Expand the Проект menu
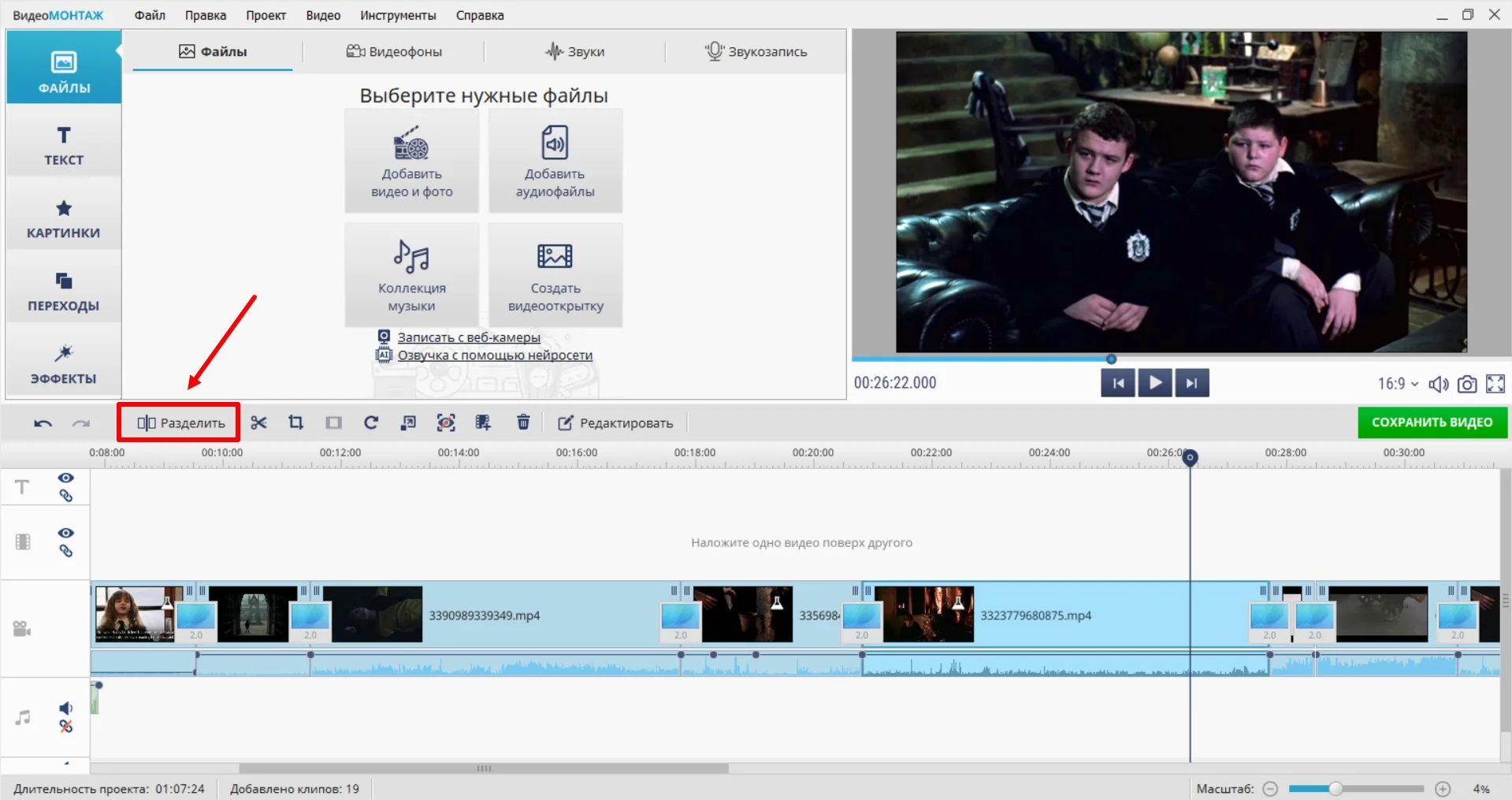The image size is (1512, 800). click(x=266, y=15)
